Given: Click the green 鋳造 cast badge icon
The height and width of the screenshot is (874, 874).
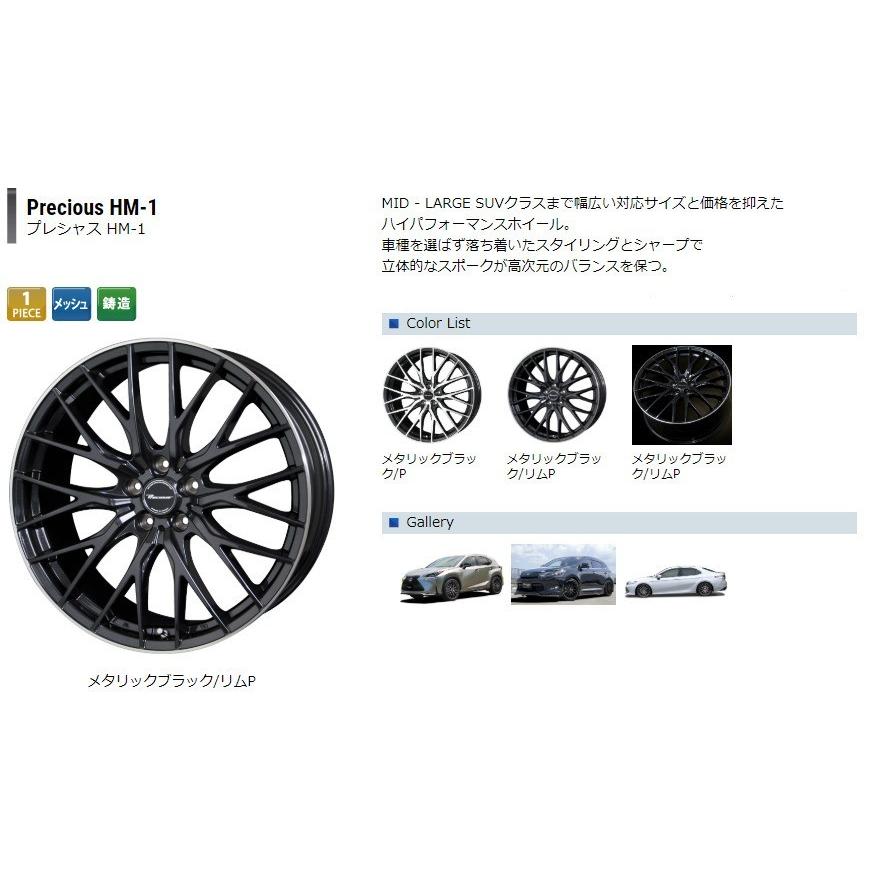Looking at the screenshot, I should click(x=116, y=304).
